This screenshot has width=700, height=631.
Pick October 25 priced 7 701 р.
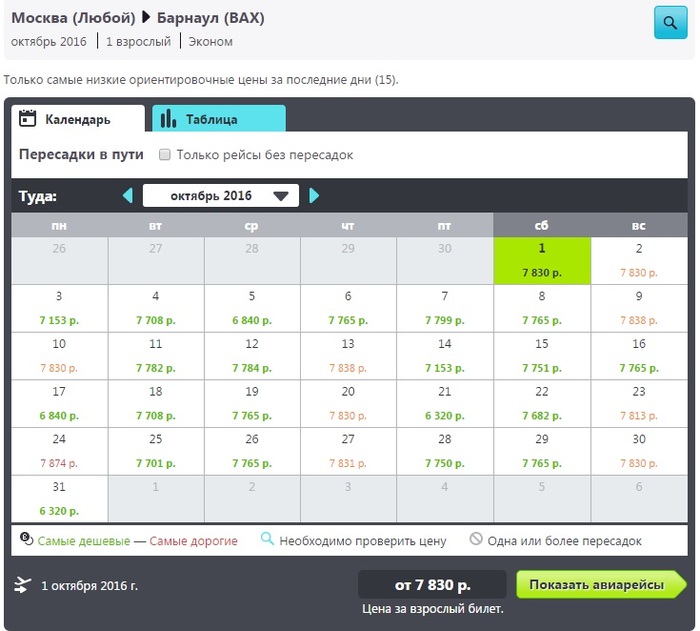pyautogui.click(x=156, y=451)
